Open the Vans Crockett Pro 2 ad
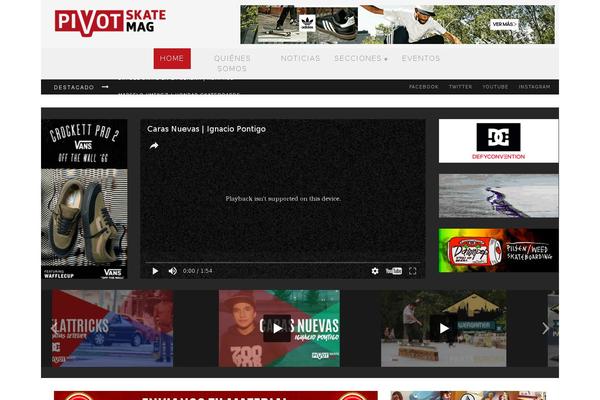 84,199
